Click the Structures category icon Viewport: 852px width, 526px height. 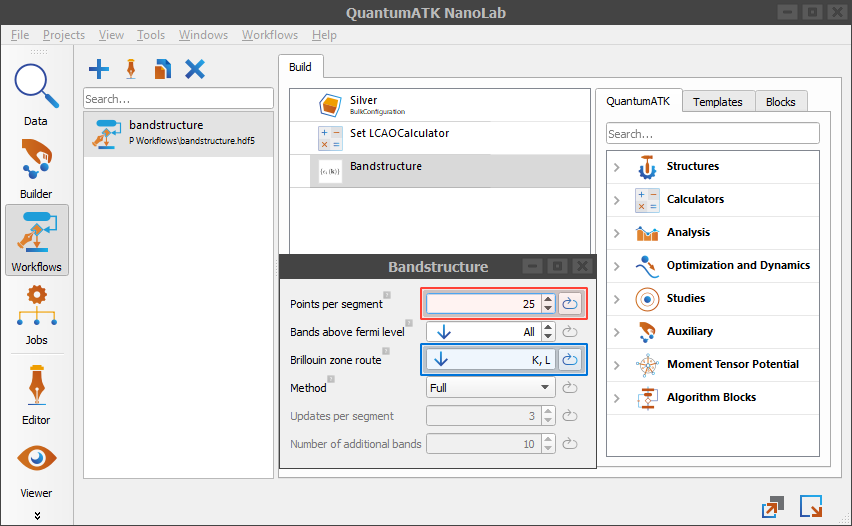tap(647, 167)
